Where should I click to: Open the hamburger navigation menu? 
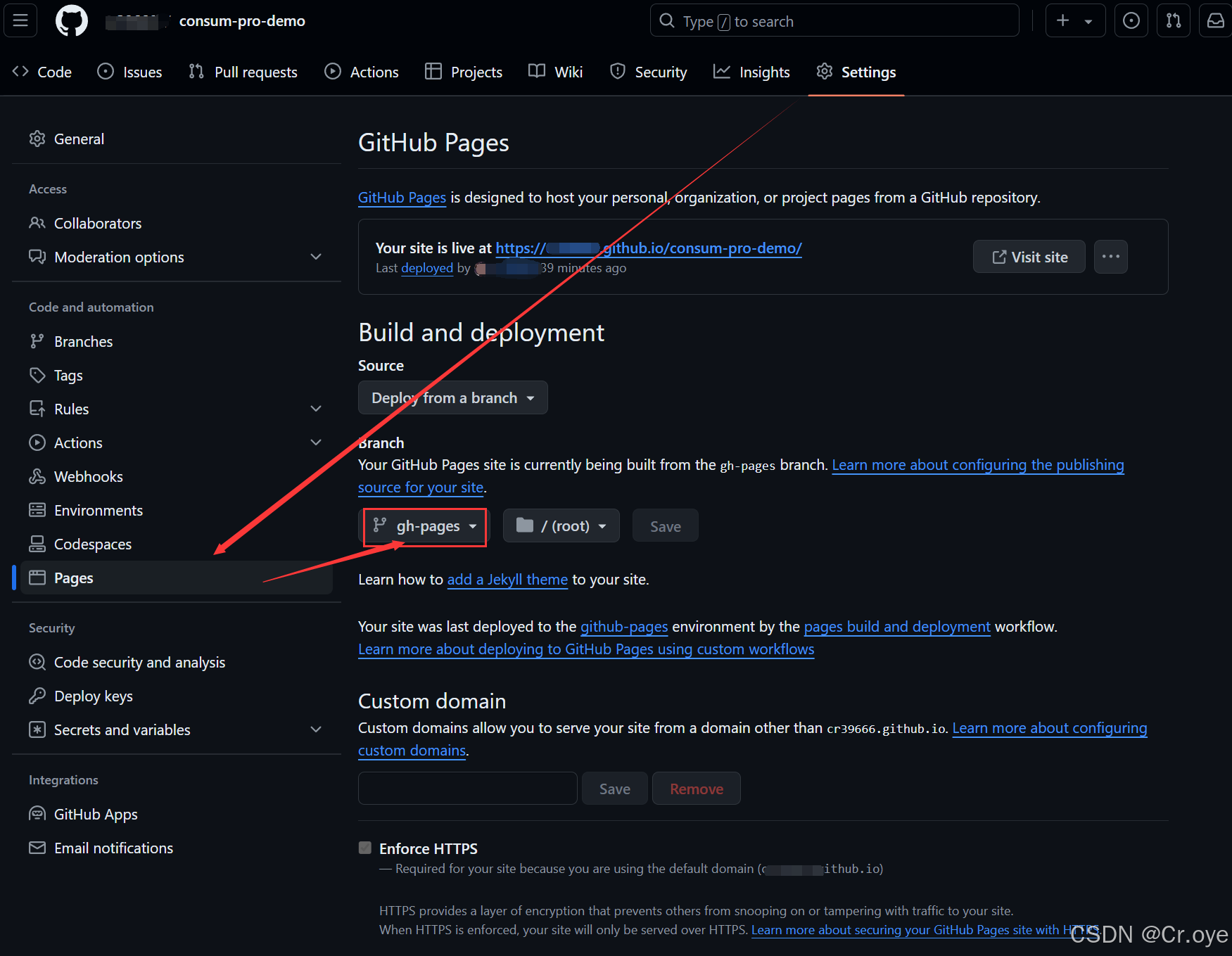coord(20,20)
